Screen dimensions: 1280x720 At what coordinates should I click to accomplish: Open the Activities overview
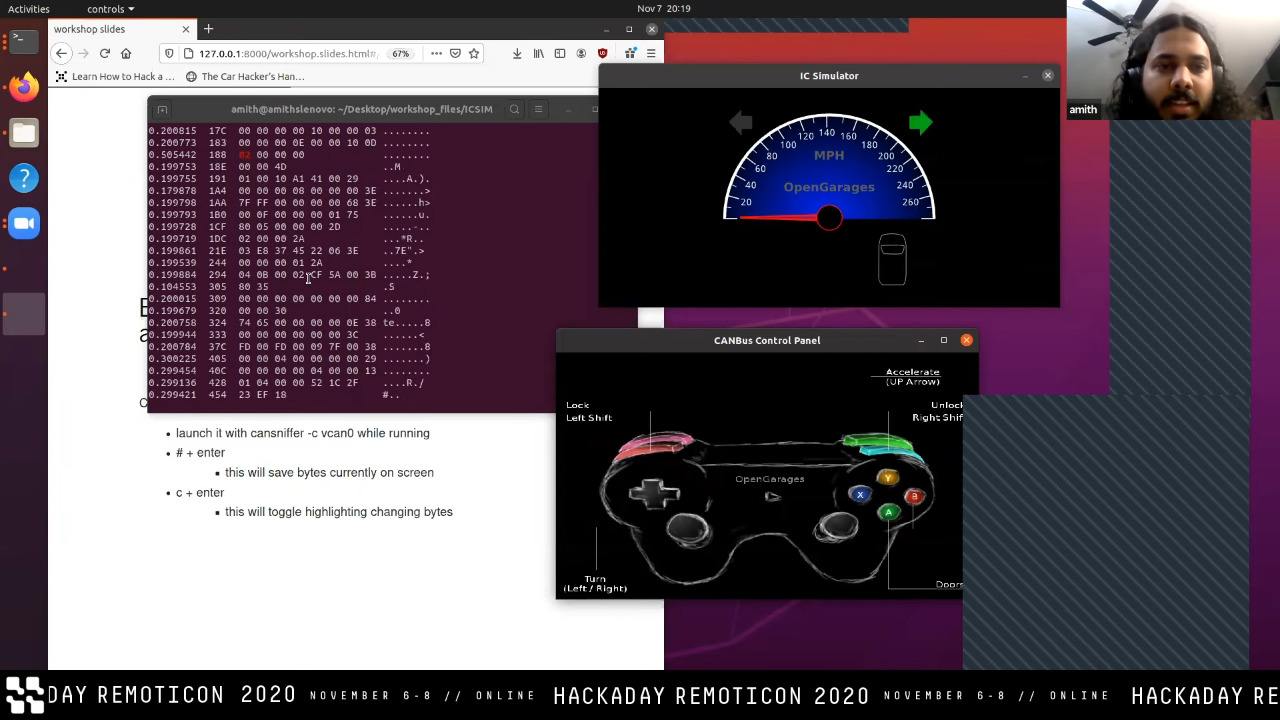tap(28, 9)
